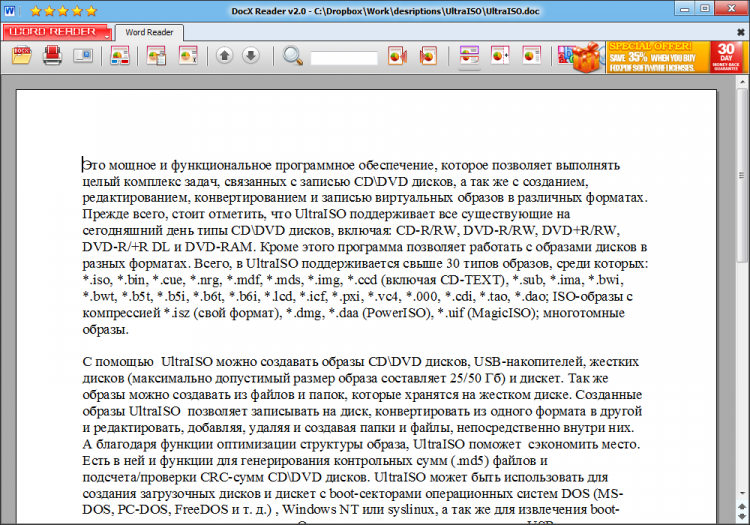750x525 pixels.
Task: Click inside the search text field
Action: [344, 58]
